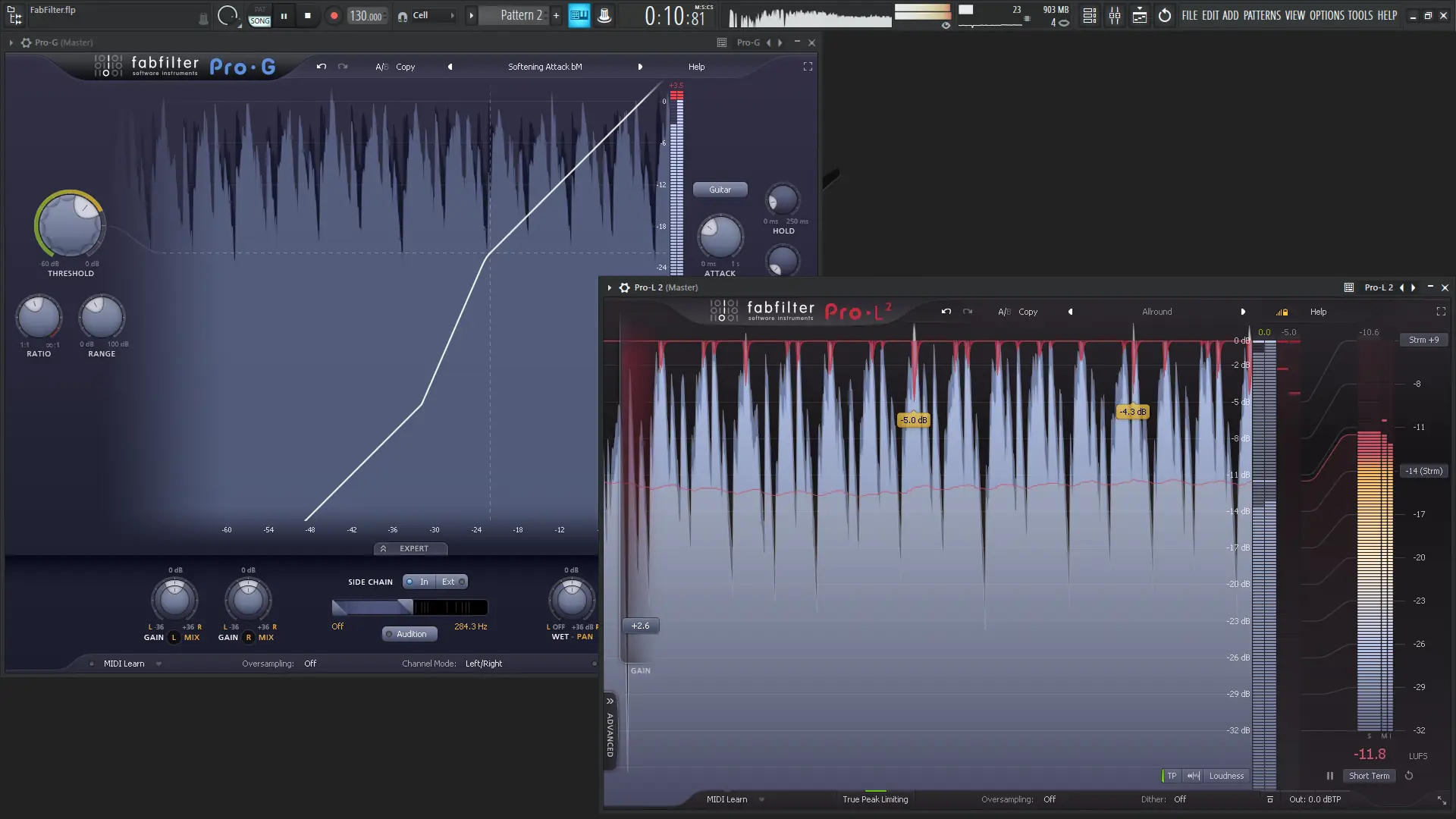
Task: Open Pro-G plugin options gear
Action: pos(26,42)
